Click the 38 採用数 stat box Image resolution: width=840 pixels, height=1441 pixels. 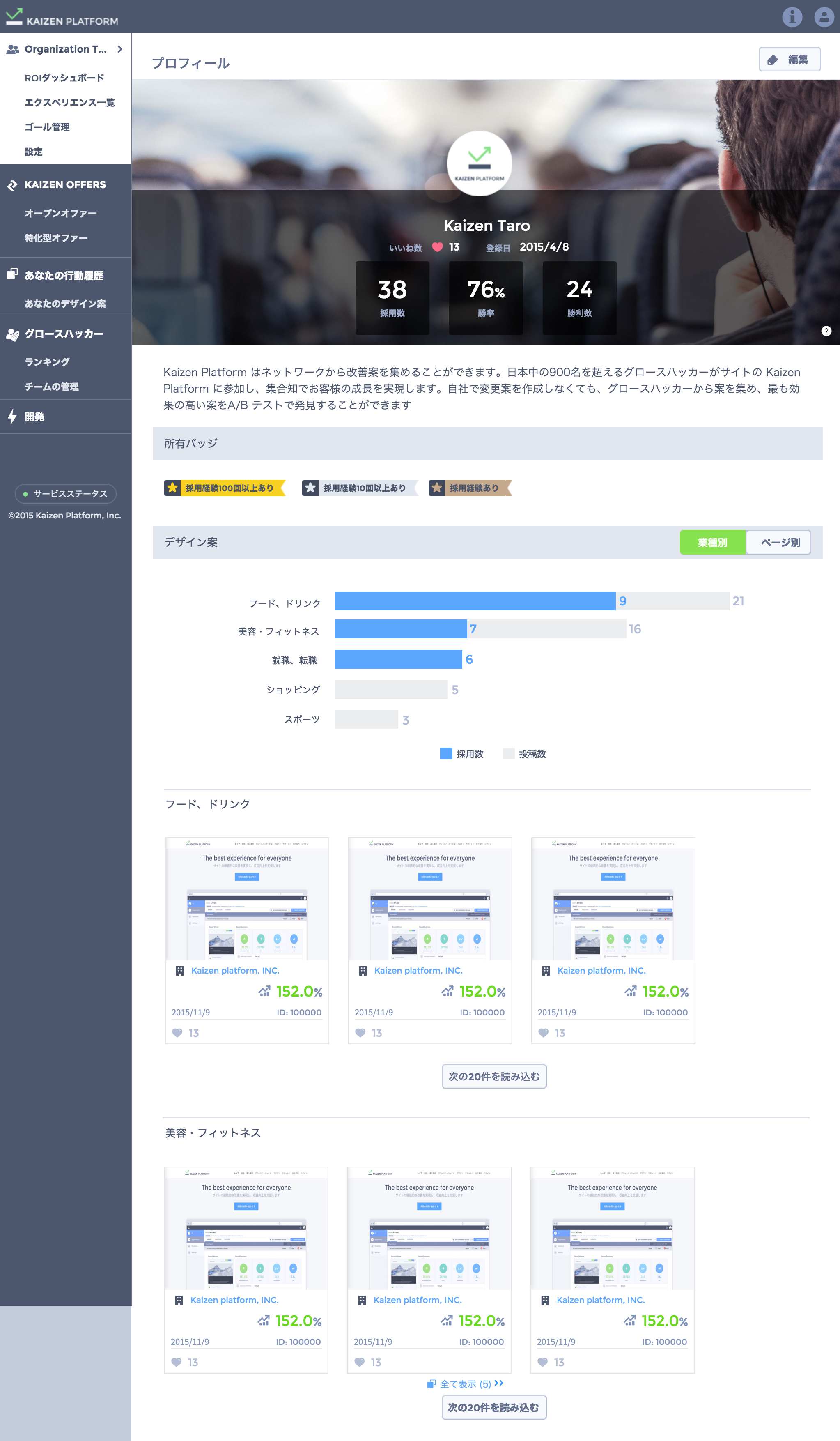click(392, 298)
